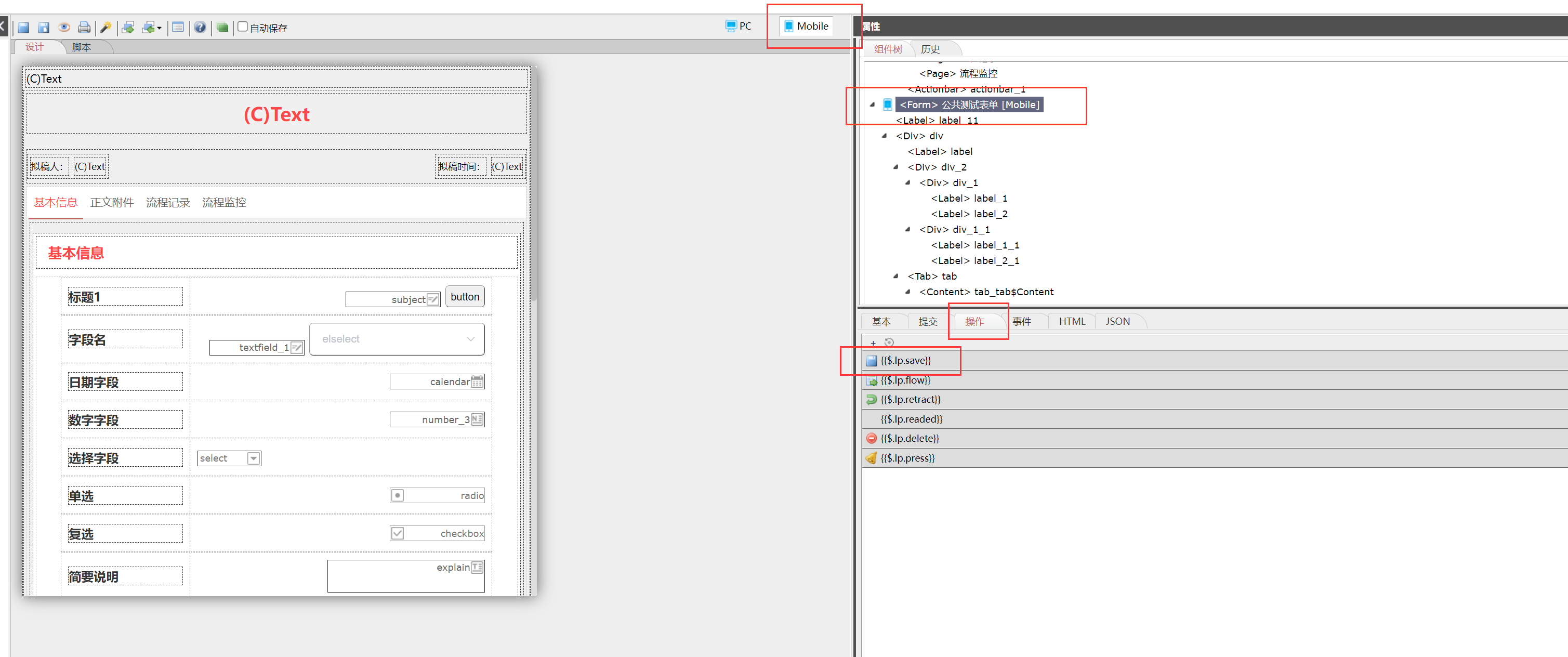
Task: Click the blue save icon in toolbar
Action: 24,28
